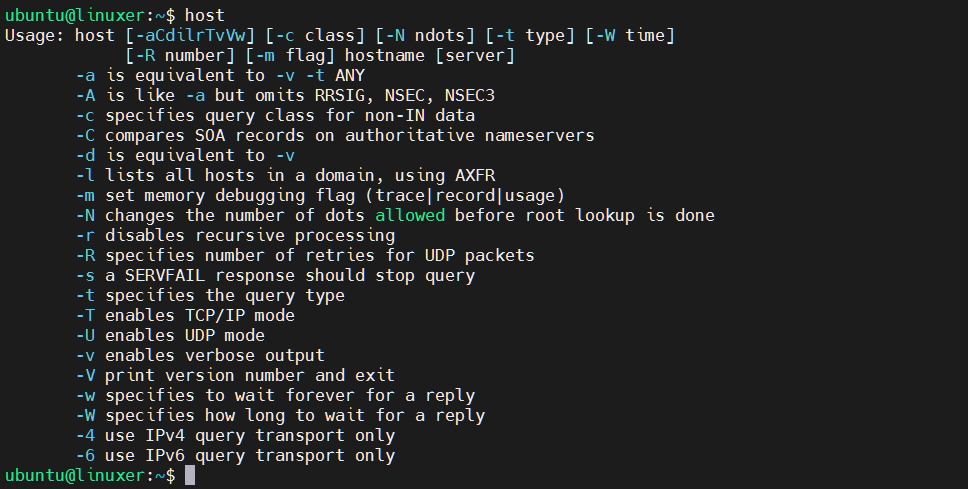
Task: Click the -4 IPv4 transport option flag
Action: coord(85,435)
